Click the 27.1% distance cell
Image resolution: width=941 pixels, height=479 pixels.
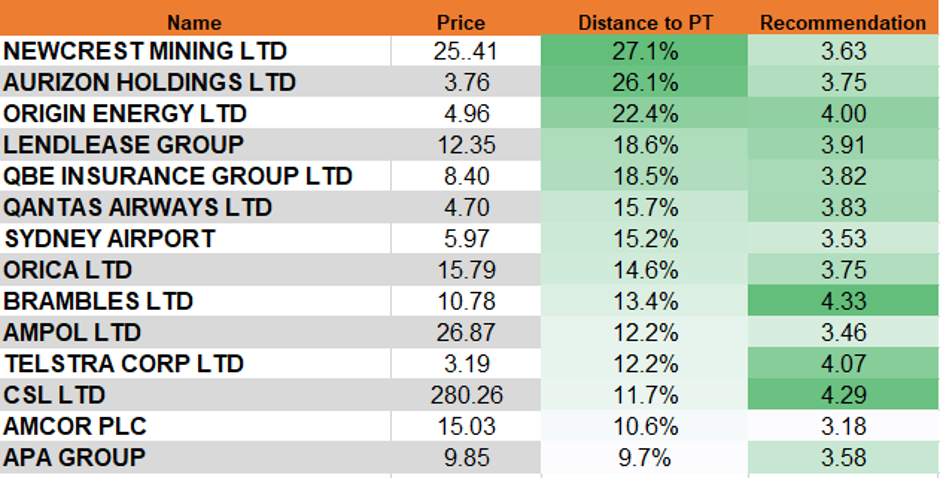coord(645,50)
